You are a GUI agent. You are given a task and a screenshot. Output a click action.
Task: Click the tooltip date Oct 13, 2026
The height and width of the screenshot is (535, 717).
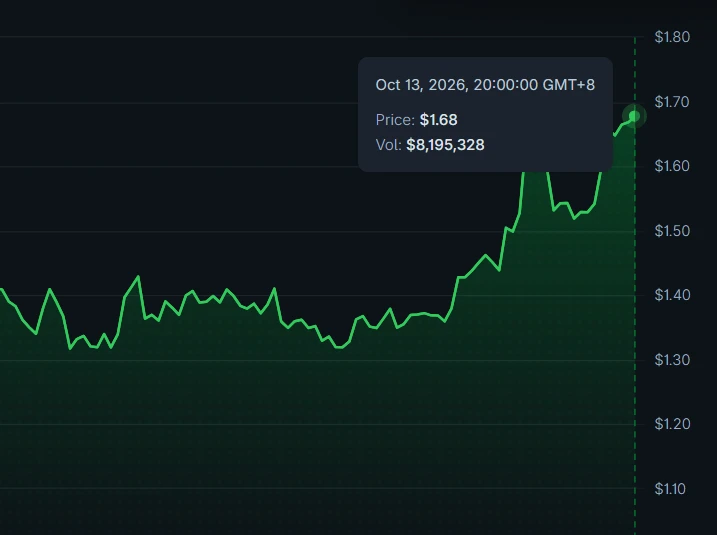[420, 85]
